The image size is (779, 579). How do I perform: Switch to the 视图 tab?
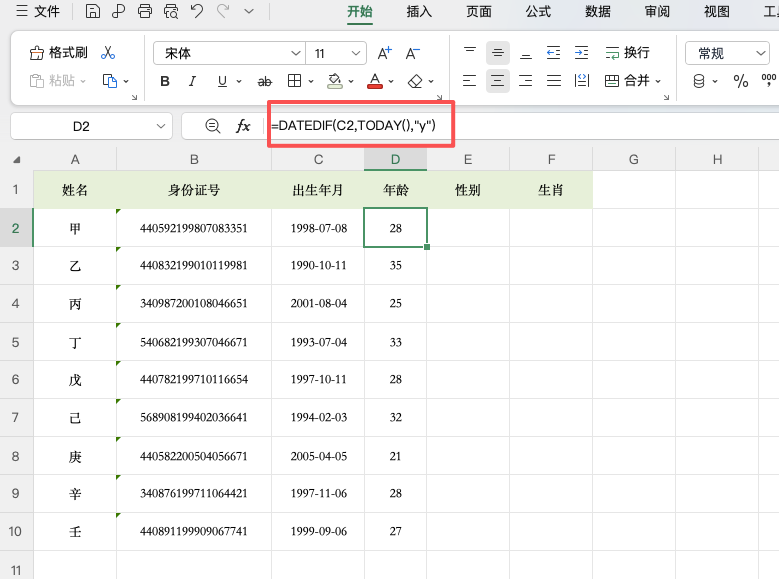tap(717, 11)
